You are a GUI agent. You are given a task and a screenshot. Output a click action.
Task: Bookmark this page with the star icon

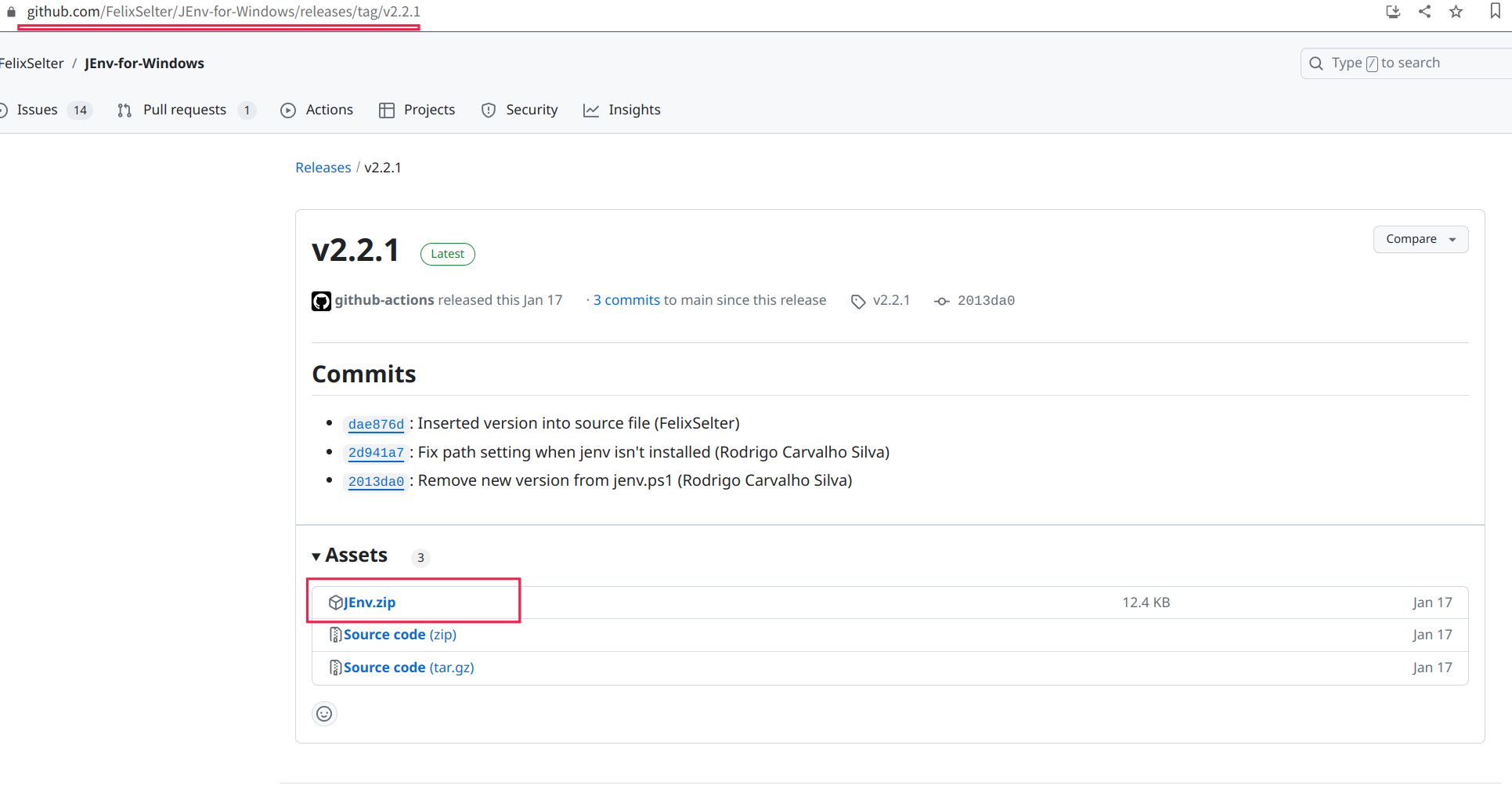[x=1456, y=12]
